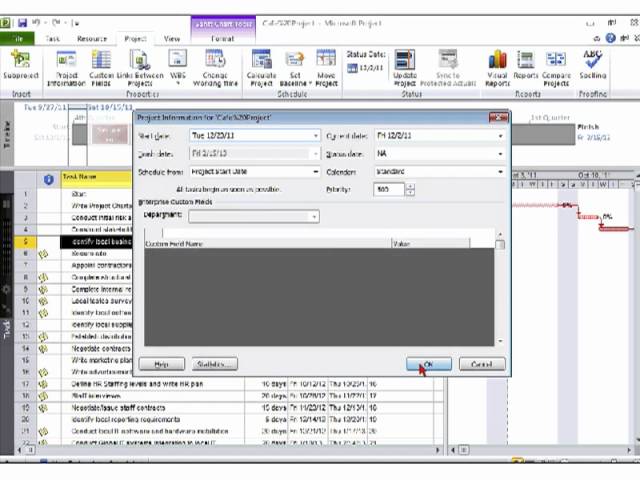This screenshot has width=640, height=480.
Task: Click the indicator icon on row 8
Action: point(43,278)
